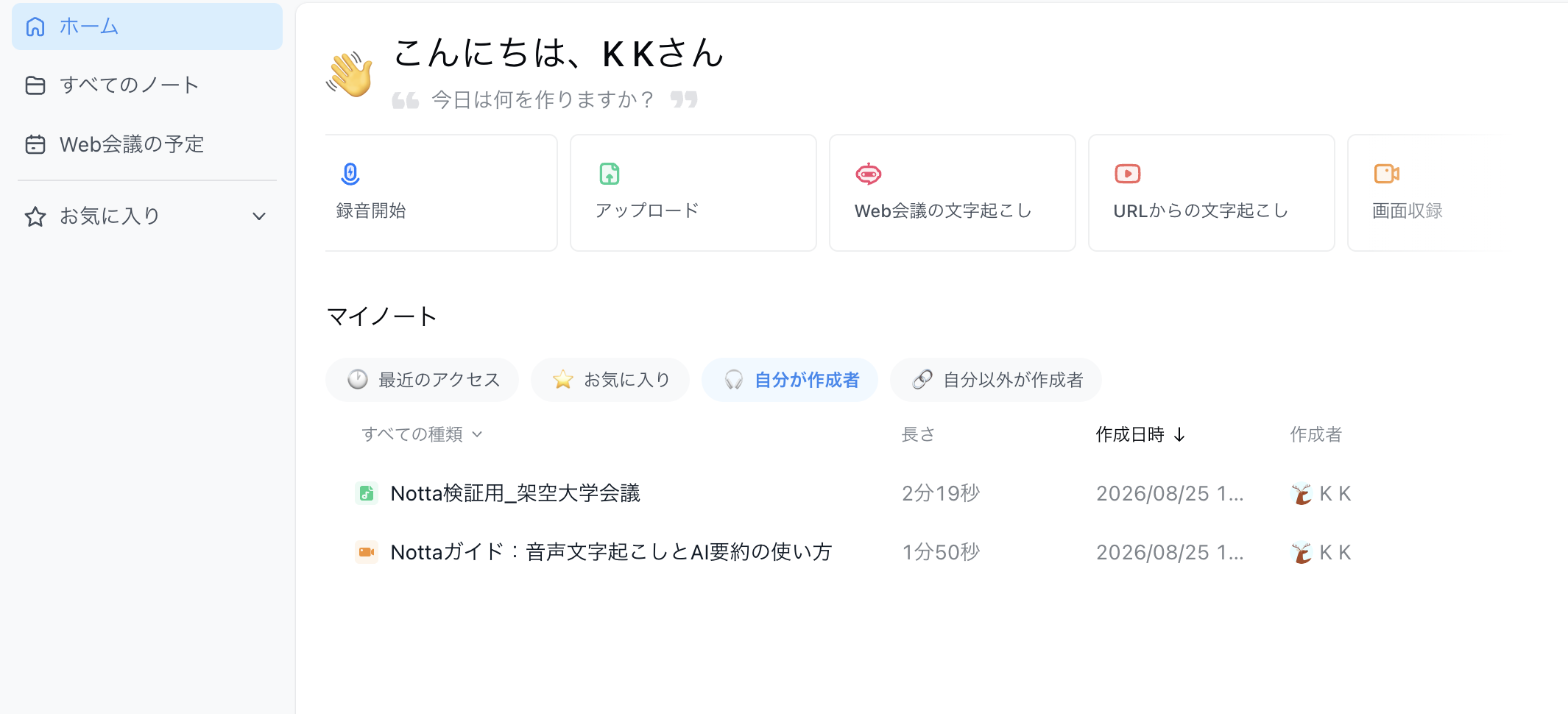Switch to the お気に入り notes tab
Screen dimensions: 1568x714
pos(610,380)
